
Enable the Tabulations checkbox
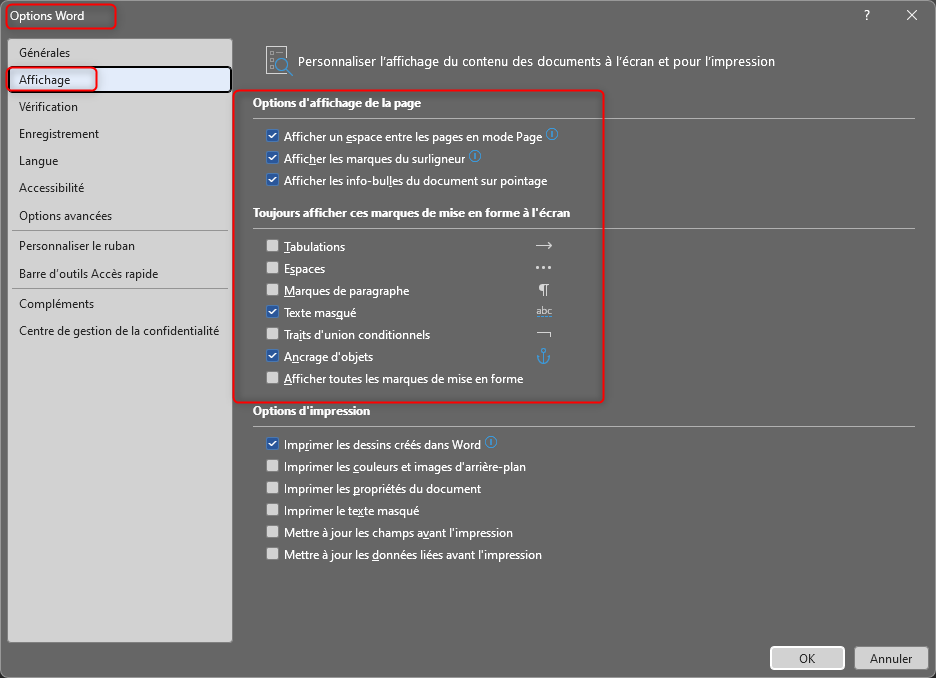[273, 247]
